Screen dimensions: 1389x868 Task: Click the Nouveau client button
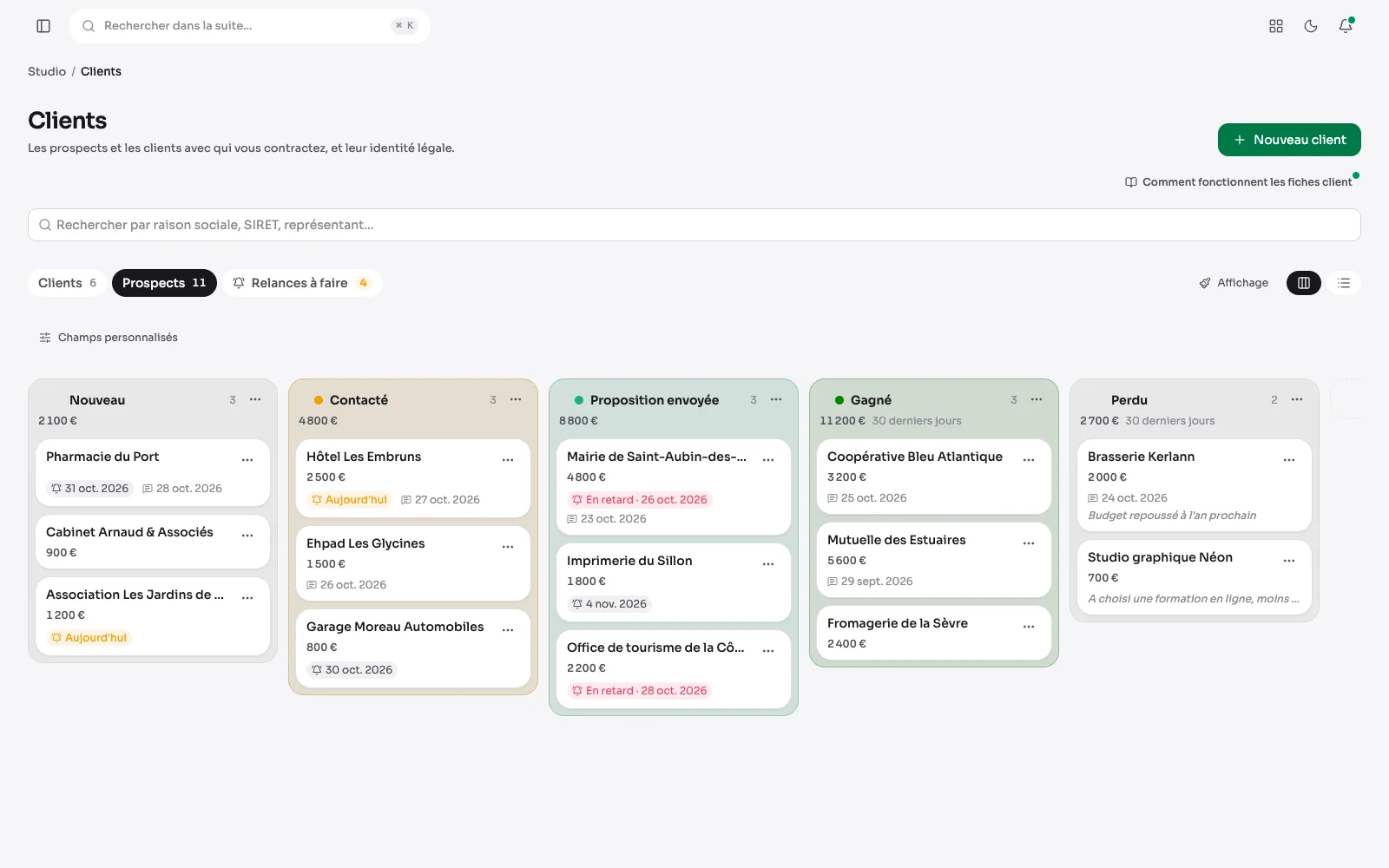[x=1289, y=140]
